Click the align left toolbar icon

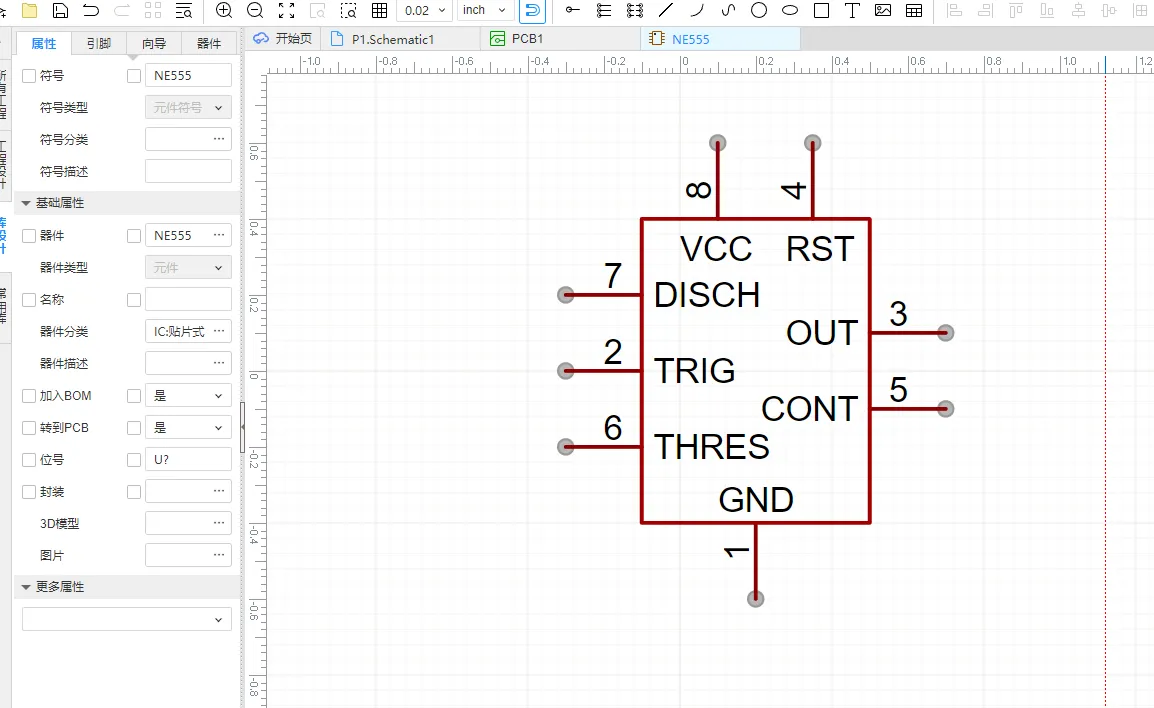(954, 10)
